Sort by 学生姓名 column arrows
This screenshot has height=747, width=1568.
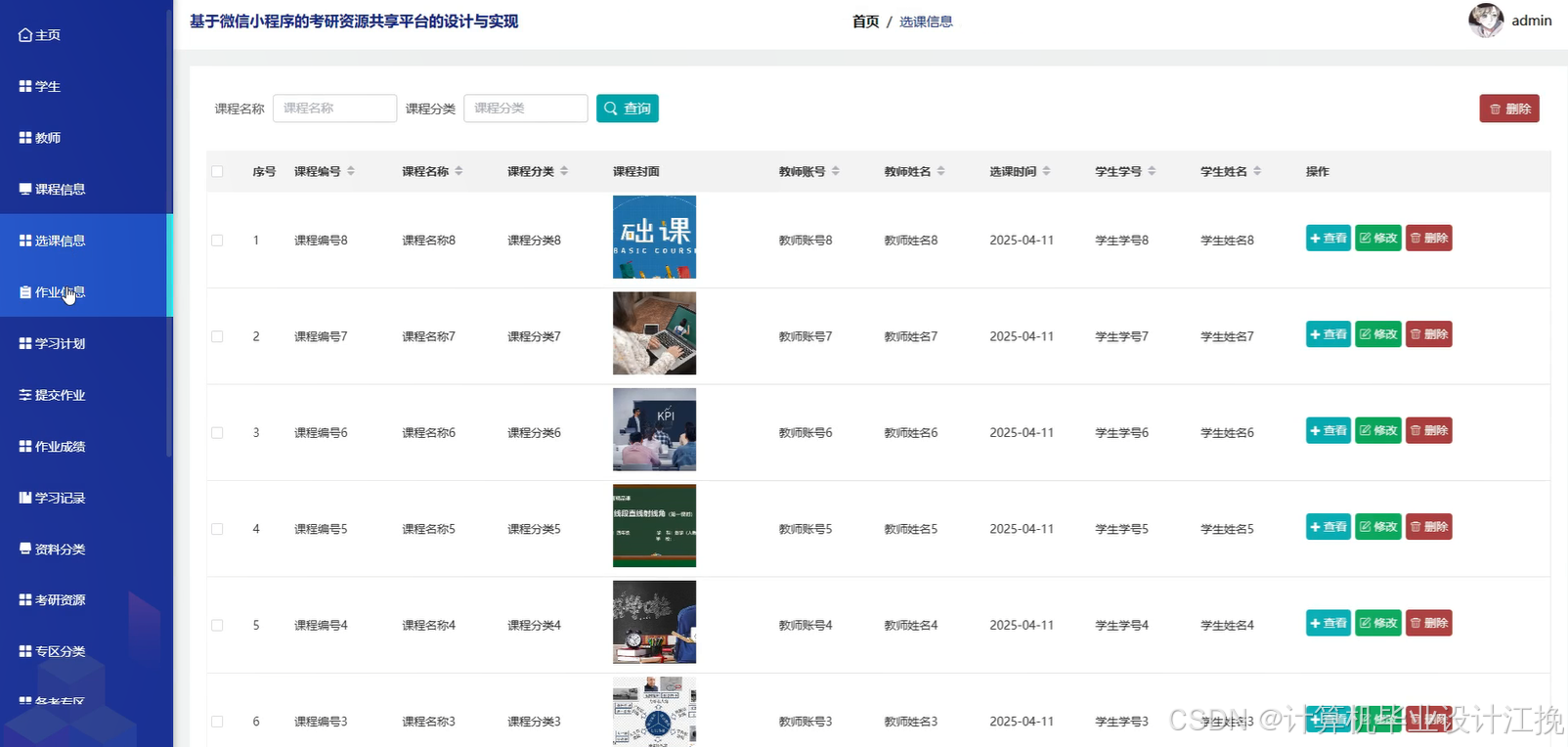[1257, 171]
